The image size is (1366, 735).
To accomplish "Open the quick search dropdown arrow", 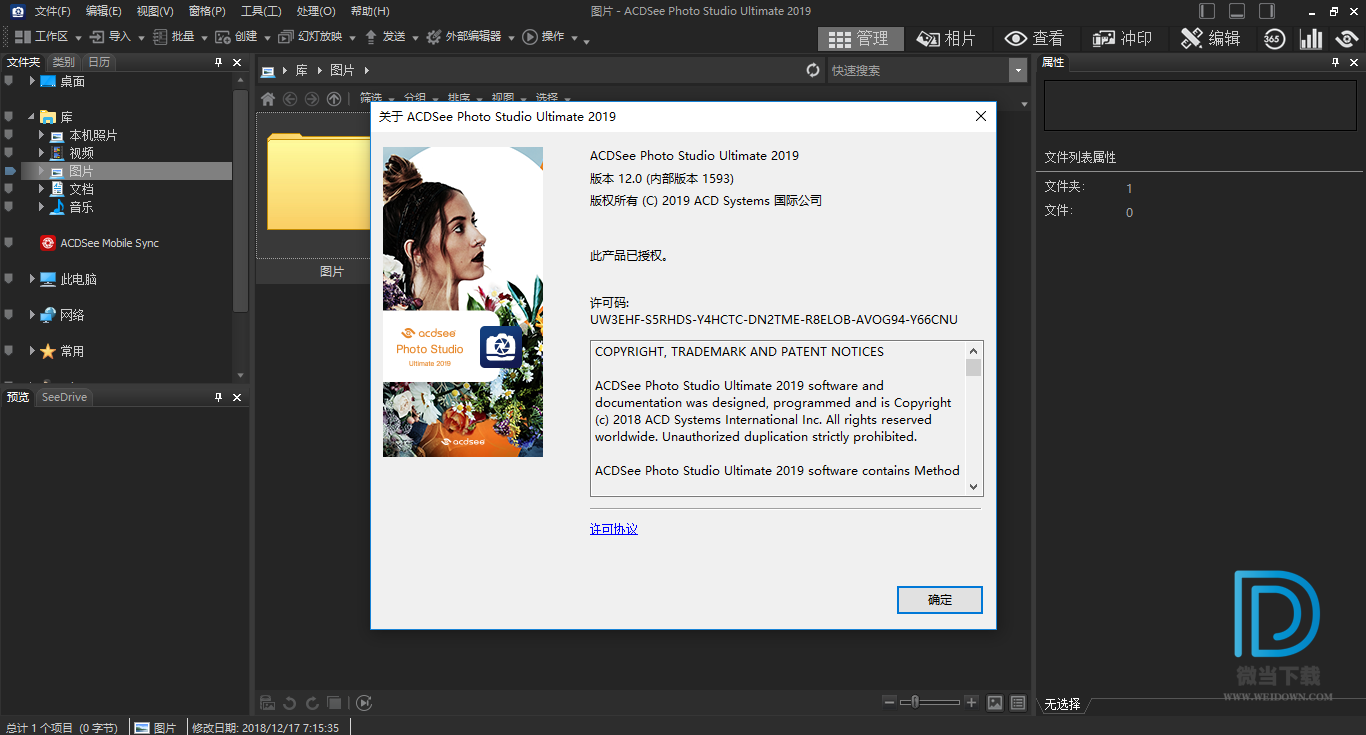I will (1018, 70).
